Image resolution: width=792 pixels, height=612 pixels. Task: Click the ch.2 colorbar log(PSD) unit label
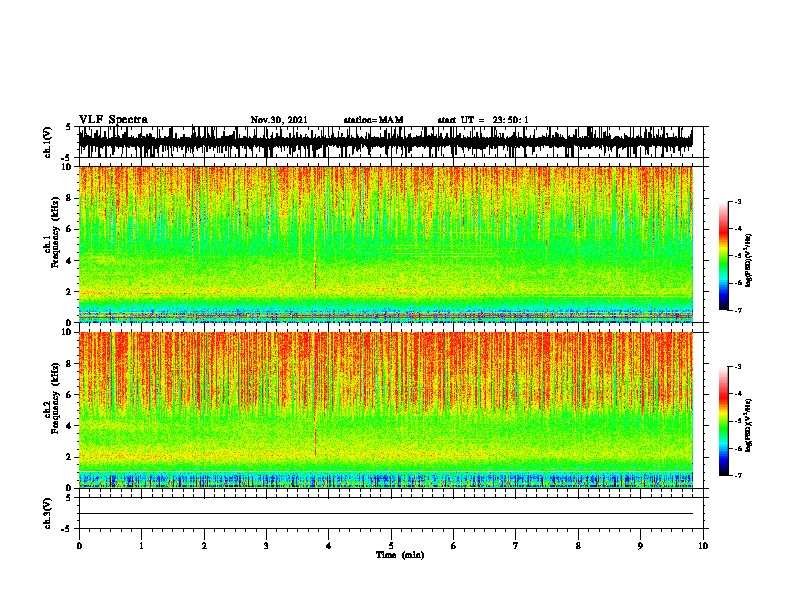[x=749, y=425]
